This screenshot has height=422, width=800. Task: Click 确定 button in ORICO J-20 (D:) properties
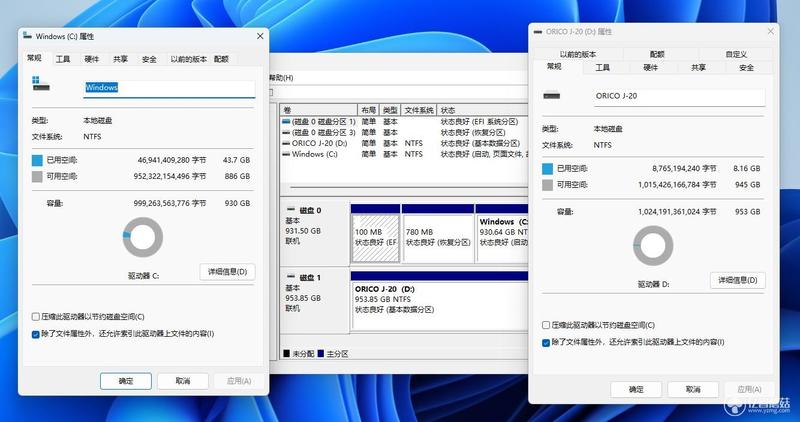tap(636, 389)
